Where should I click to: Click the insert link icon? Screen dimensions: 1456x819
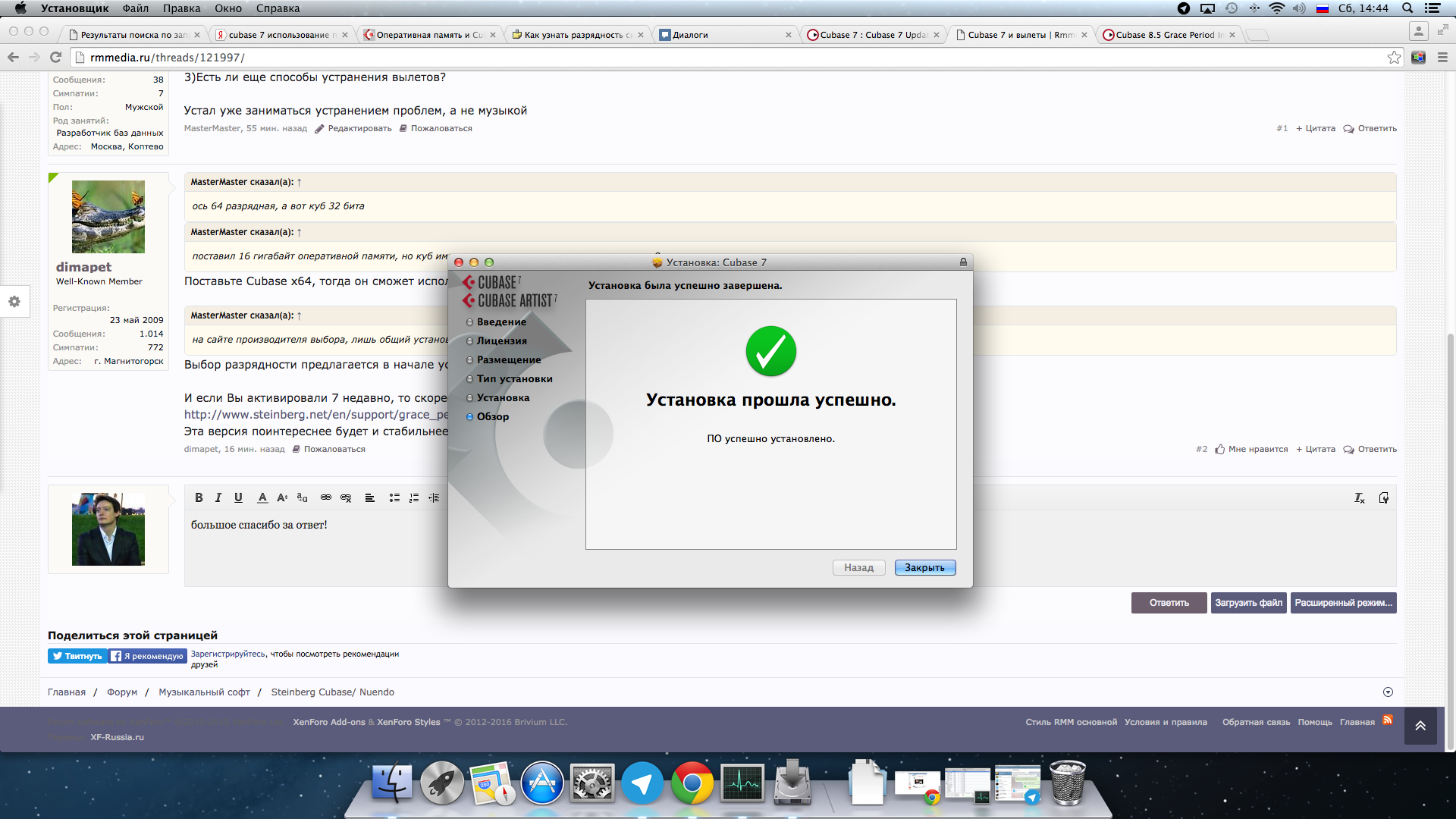click(326, 497)
